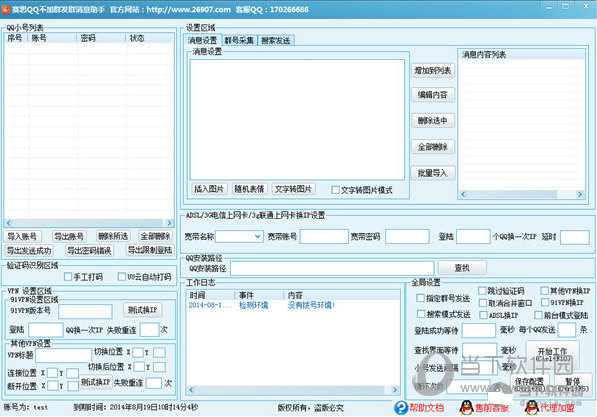The image size is (597, 417).
Task: Click 全部删除 below the QQ account list
Action: (x=155, y=236)
